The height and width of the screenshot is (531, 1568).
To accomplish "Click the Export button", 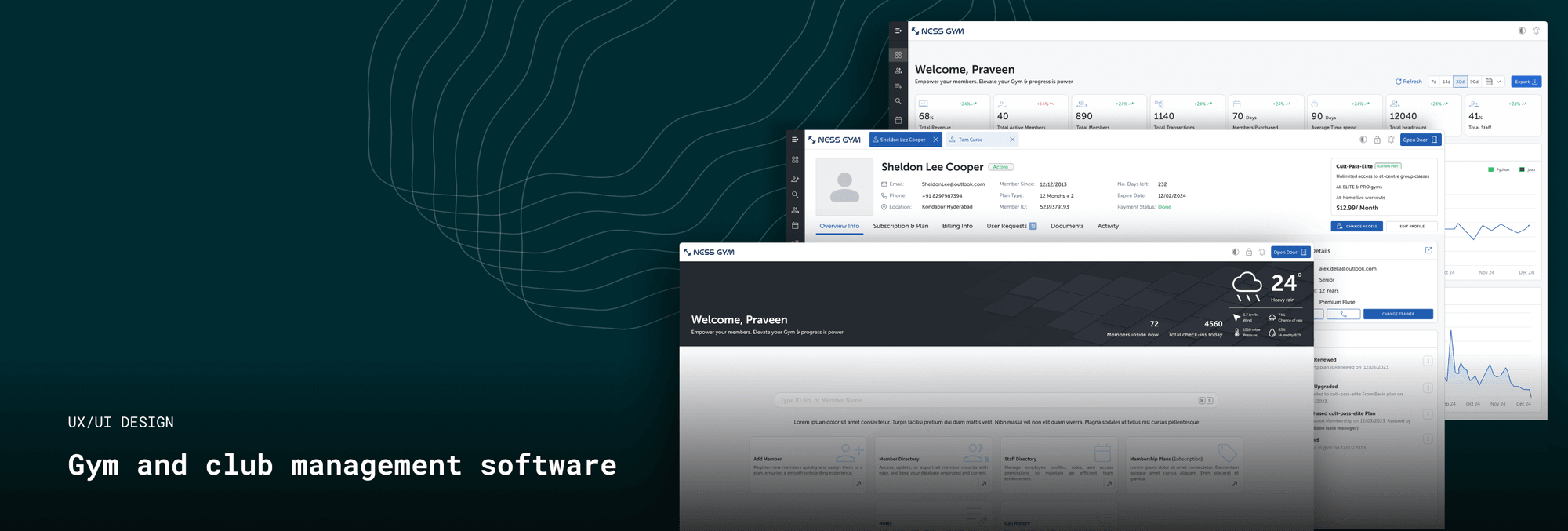I will pos(1526,82).
